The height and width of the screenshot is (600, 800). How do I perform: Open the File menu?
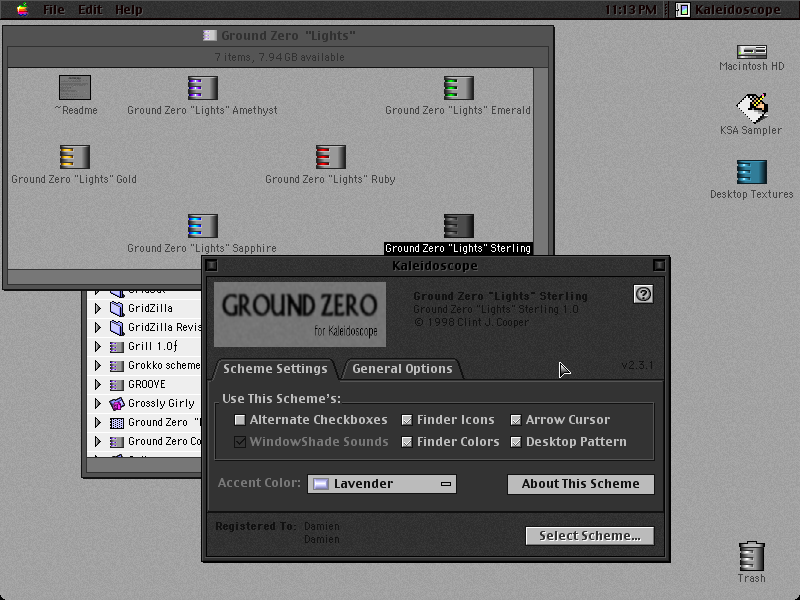pos(54,10)
